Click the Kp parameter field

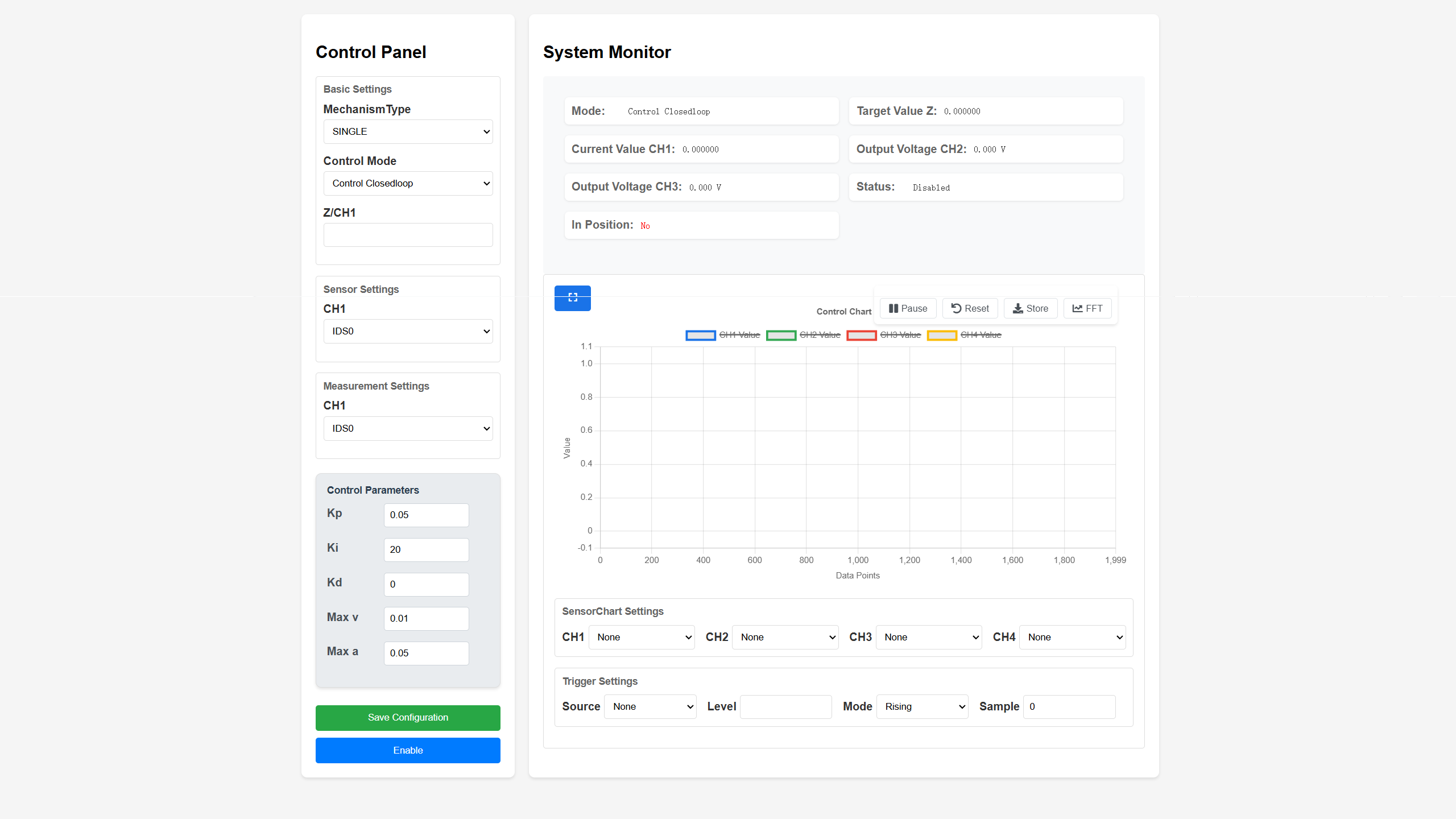coord(426,515)
